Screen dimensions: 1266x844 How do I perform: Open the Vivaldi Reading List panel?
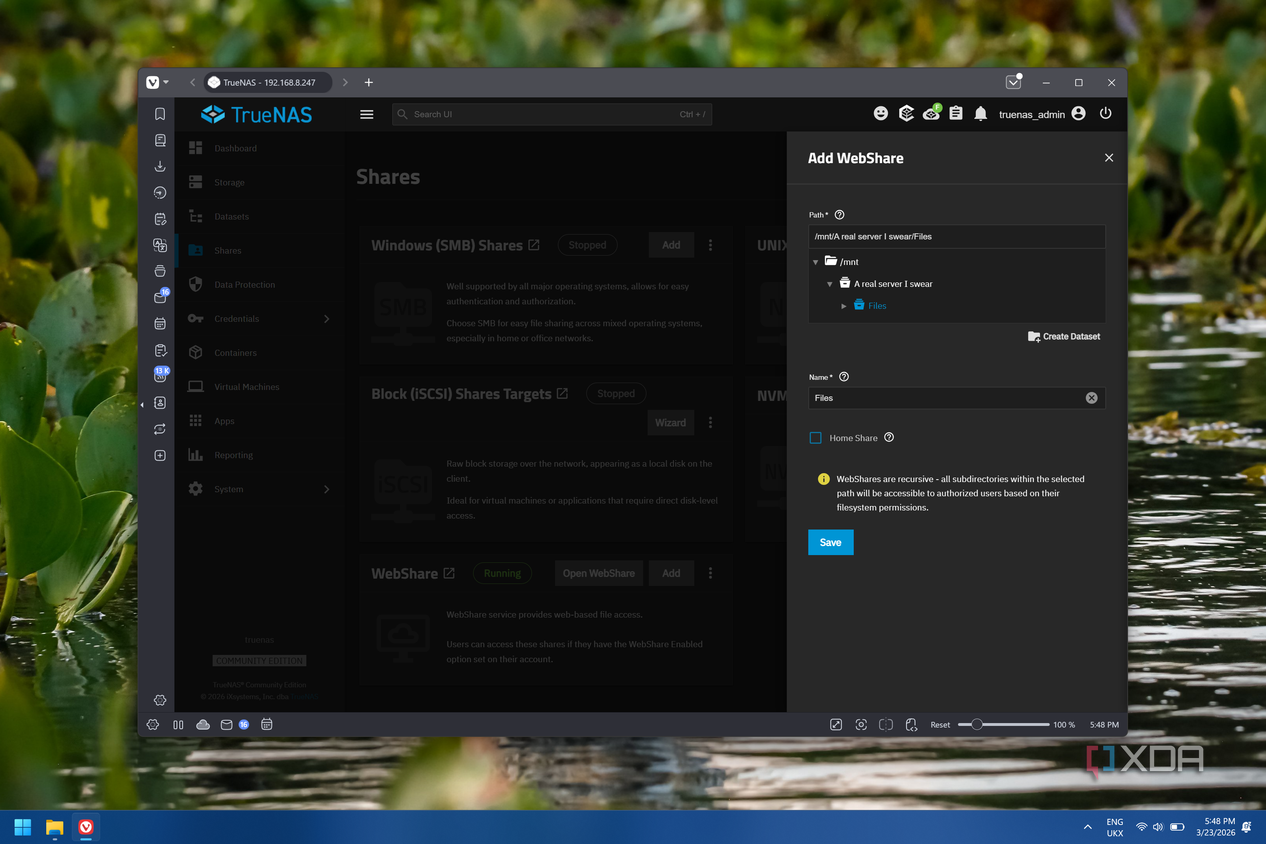pyautogui.click(x=160, y=141)
